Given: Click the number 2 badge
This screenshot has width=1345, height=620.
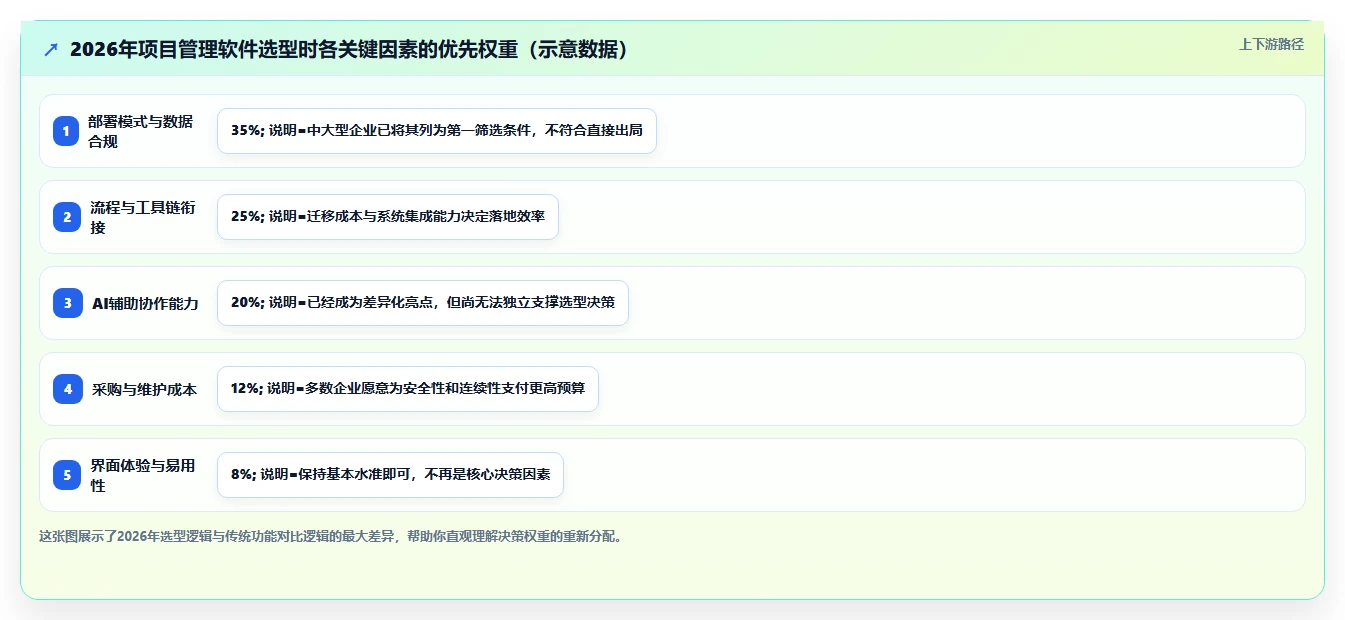Looking at the screenshot, I should point(67,217).
